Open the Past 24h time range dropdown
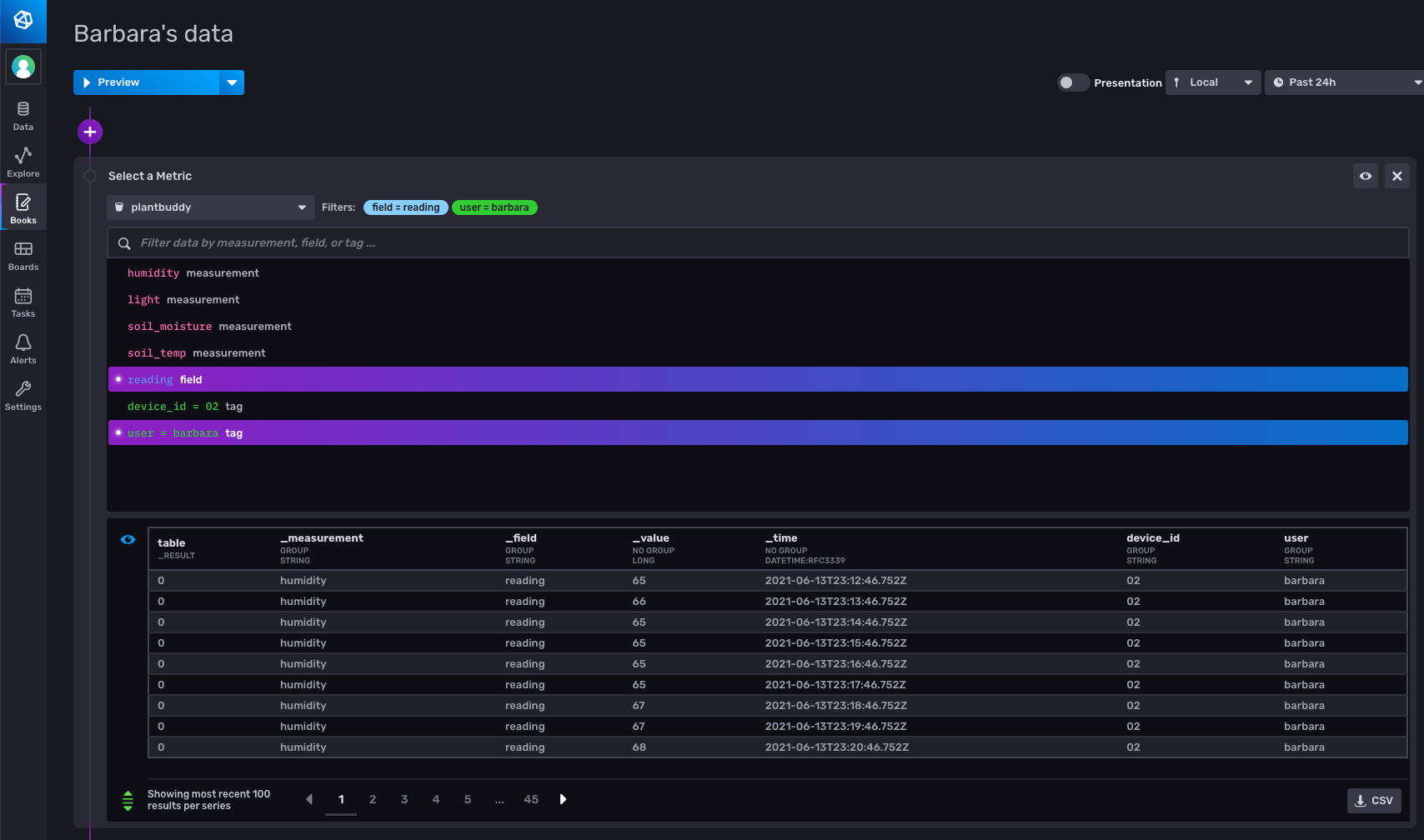This screenshot has height=840, width=1424. pyautogui.click(x=1344, y=82)
